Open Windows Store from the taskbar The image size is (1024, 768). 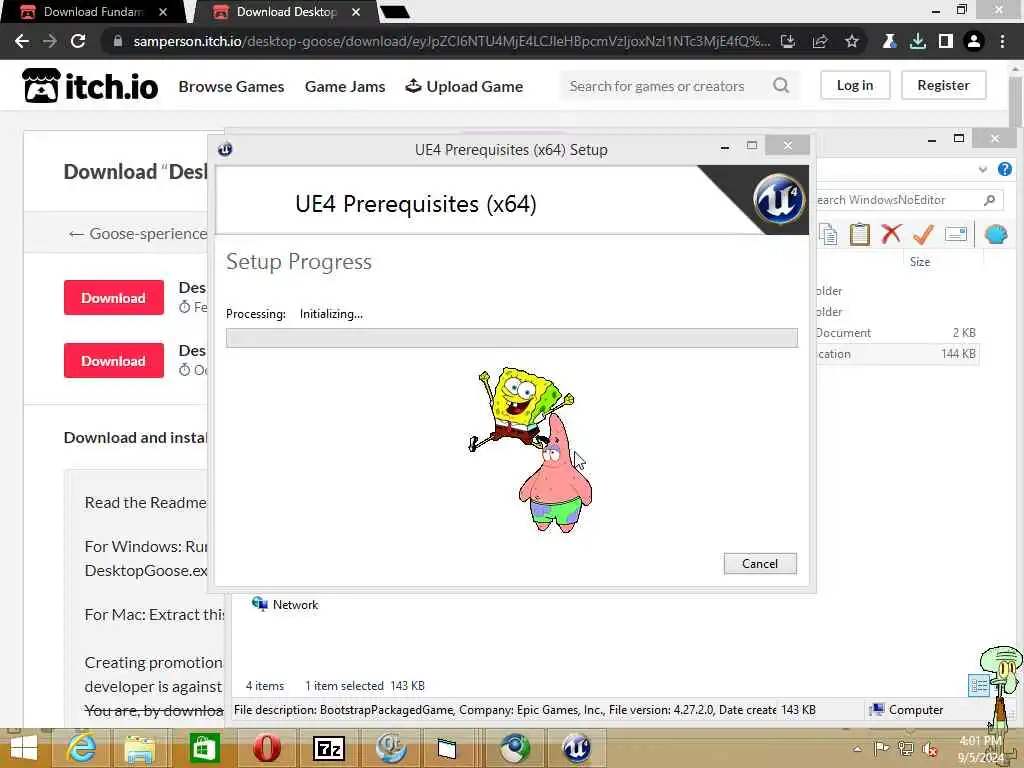(x=203, y=748)
